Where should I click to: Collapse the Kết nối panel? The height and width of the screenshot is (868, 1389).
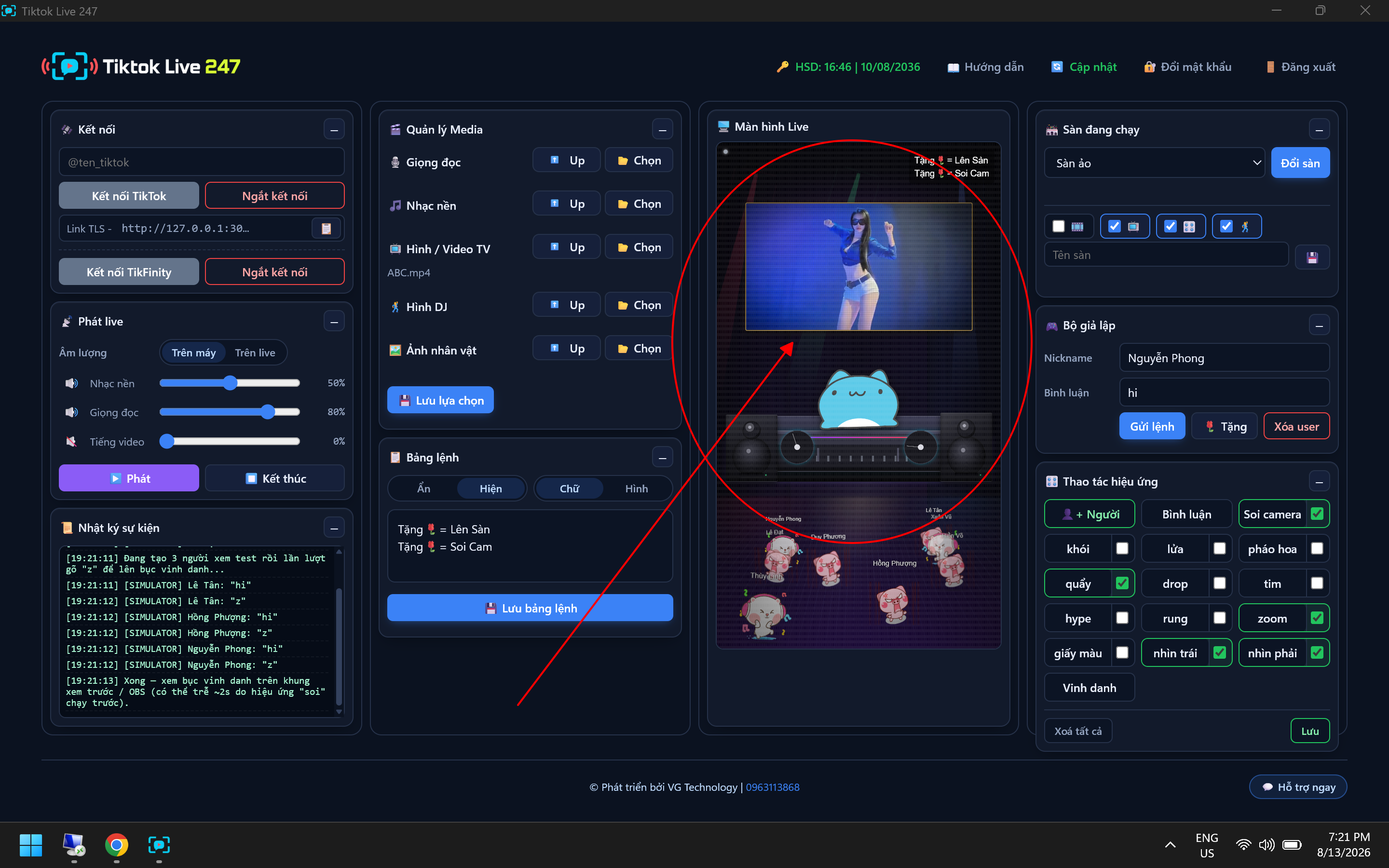334,130
